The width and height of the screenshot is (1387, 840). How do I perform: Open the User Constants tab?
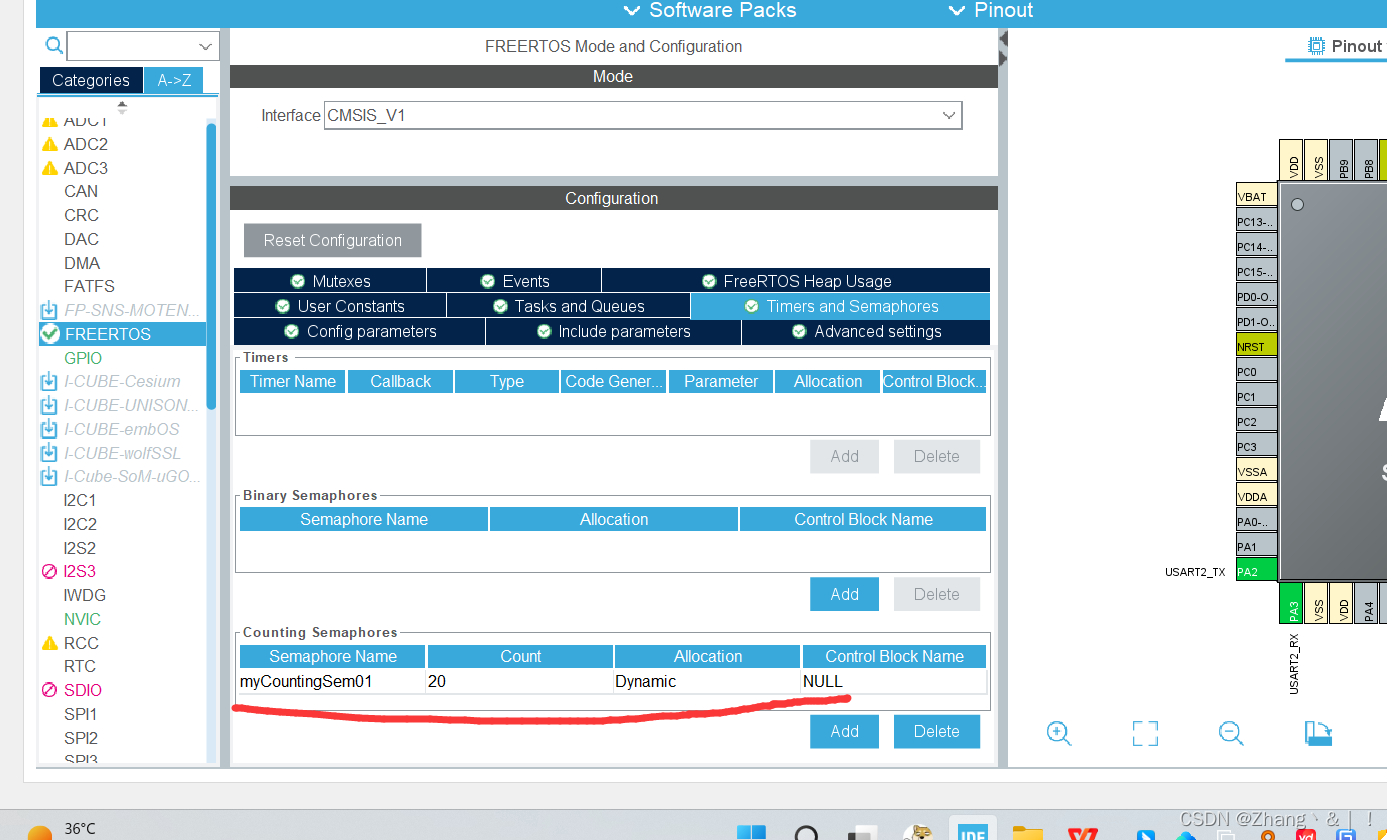(x=340, y=306)
